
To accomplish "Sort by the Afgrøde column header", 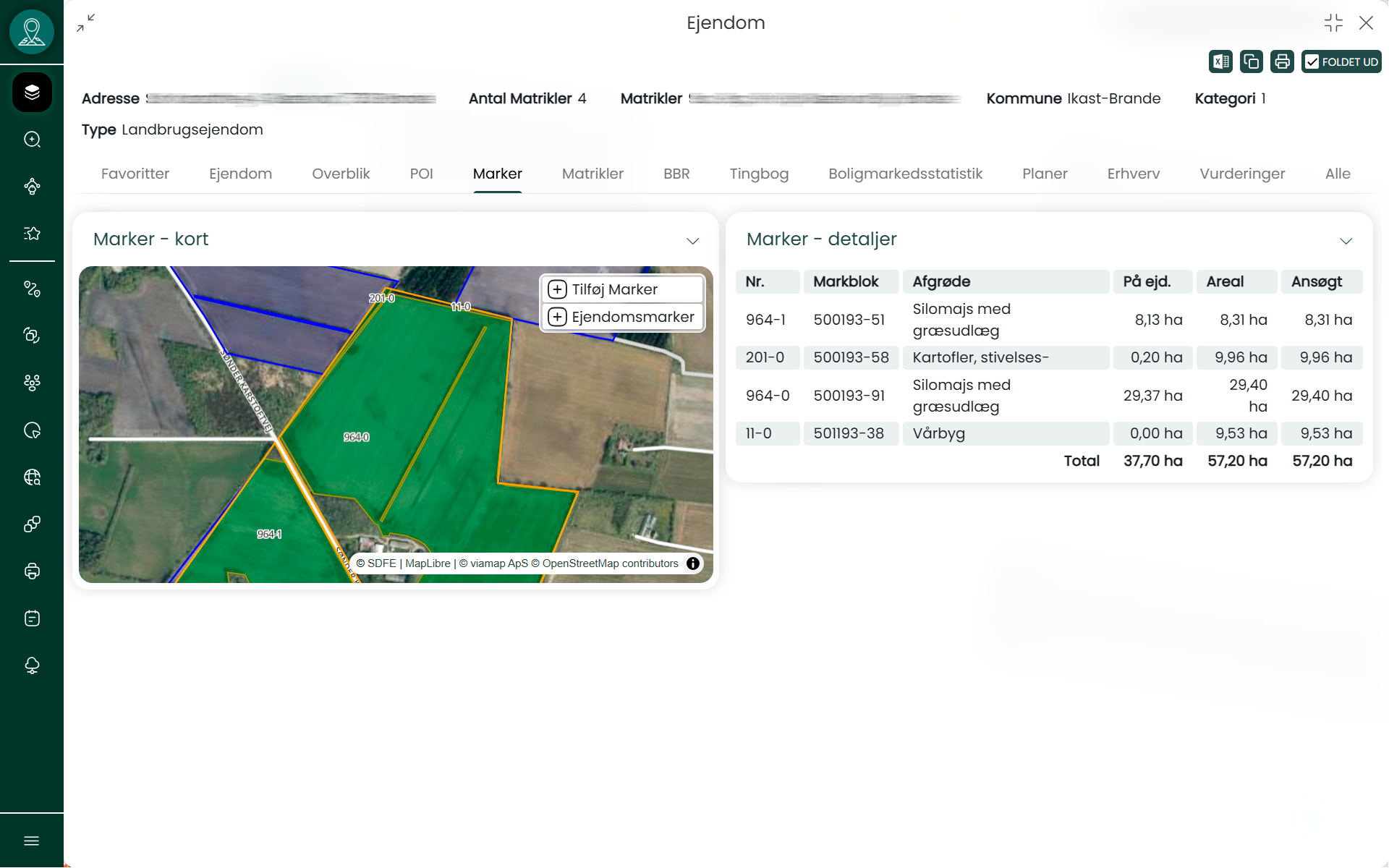I will pos(1006,281).
